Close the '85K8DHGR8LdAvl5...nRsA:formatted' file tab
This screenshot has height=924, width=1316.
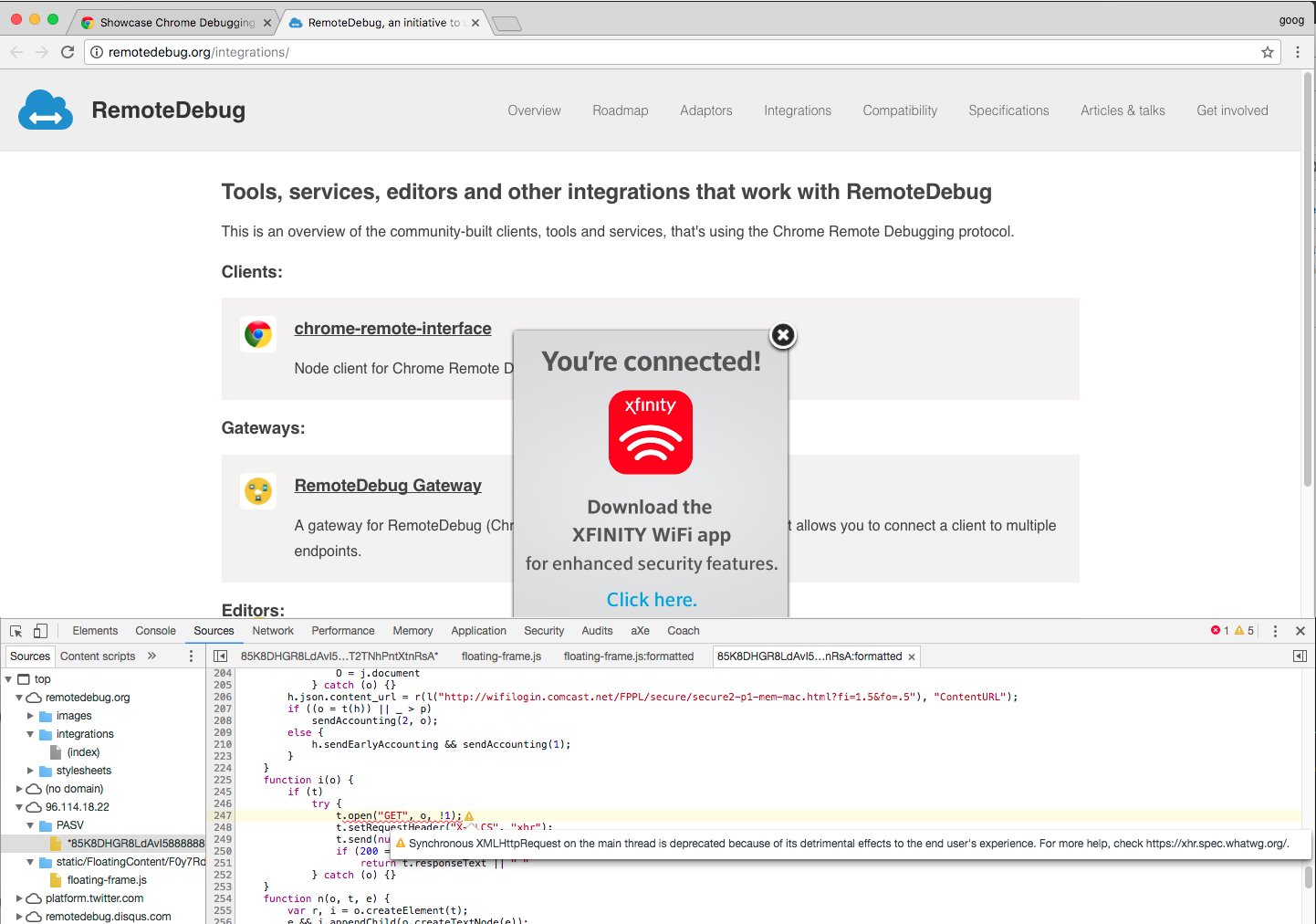click(912, 656)
